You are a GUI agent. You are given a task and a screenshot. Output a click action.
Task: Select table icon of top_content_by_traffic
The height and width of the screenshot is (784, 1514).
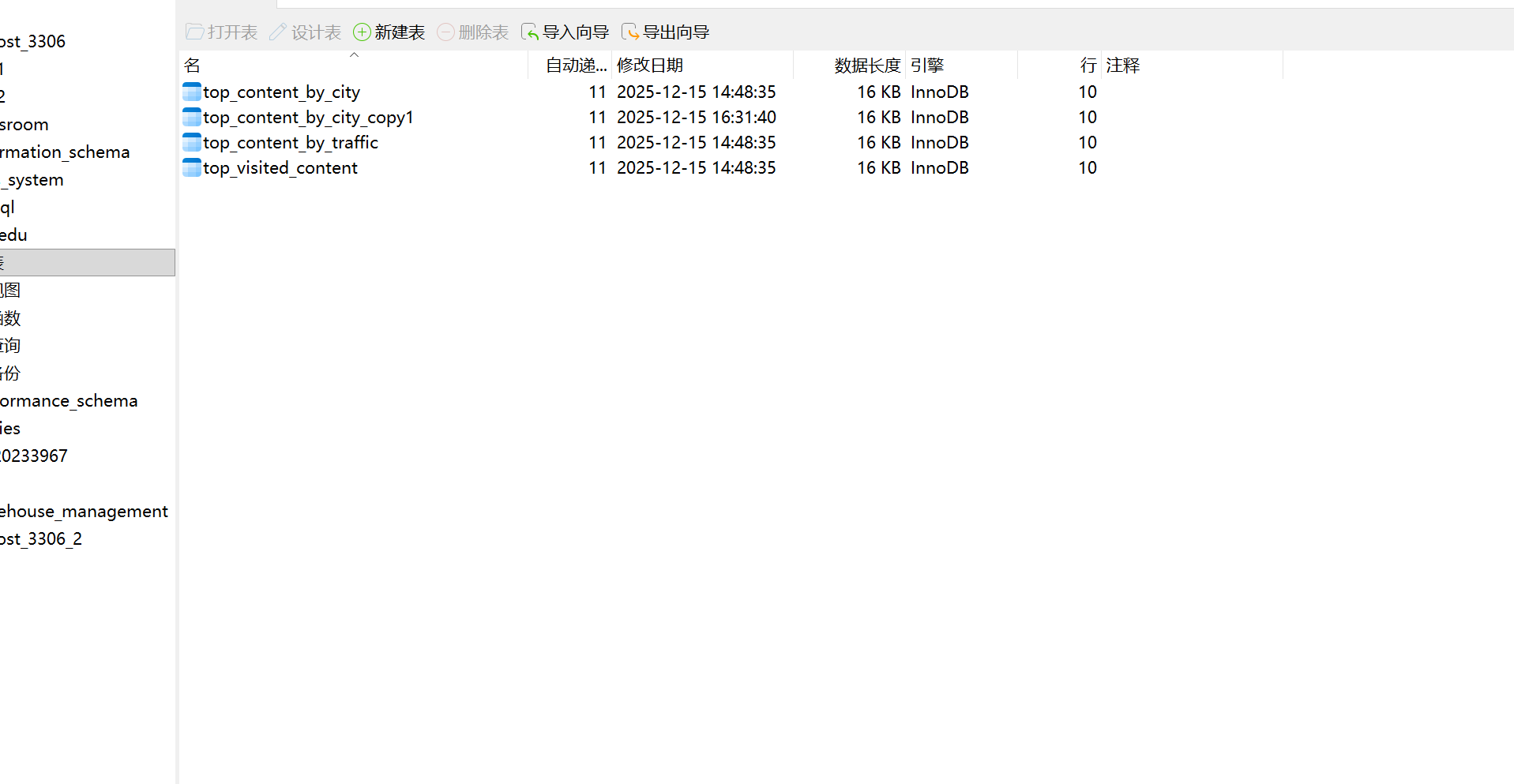pos(192,142)
